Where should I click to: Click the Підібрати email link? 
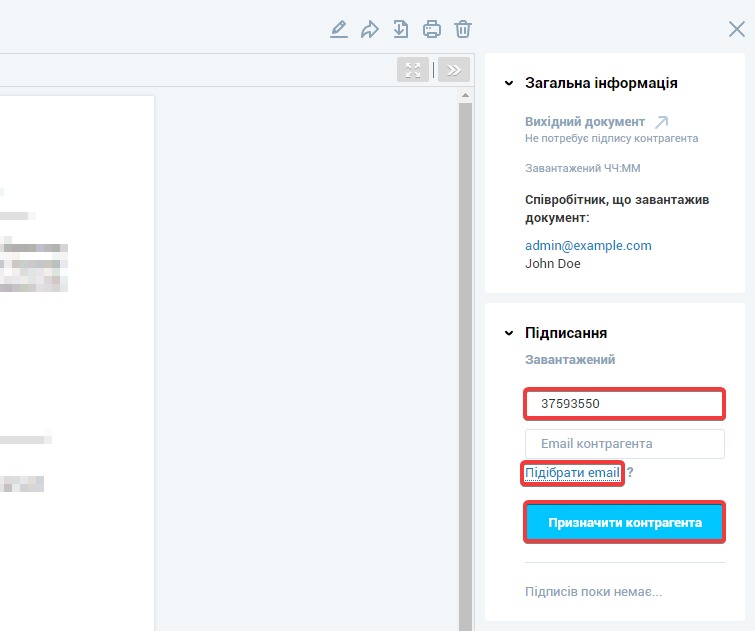[573, 472]
